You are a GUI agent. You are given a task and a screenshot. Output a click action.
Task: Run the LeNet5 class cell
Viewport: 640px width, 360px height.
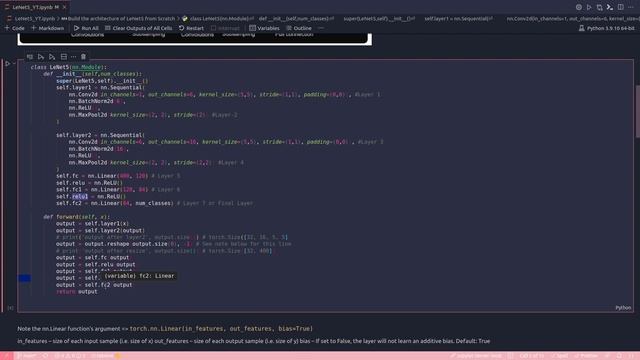click(7, 63)
